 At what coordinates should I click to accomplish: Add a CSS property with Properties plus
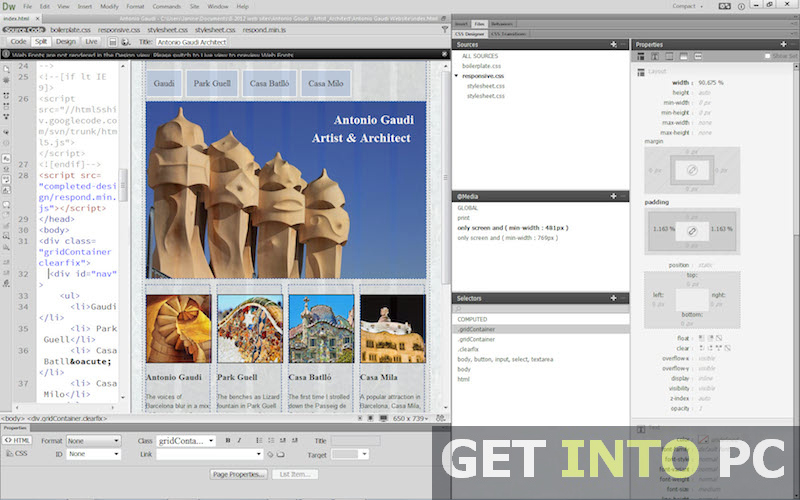783,44
